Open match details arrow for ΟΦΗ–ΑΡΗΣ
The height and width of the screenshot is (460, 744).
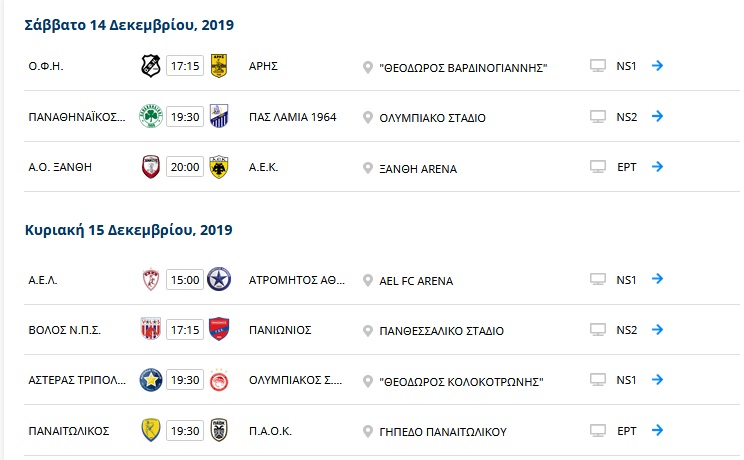click(657, 66)
